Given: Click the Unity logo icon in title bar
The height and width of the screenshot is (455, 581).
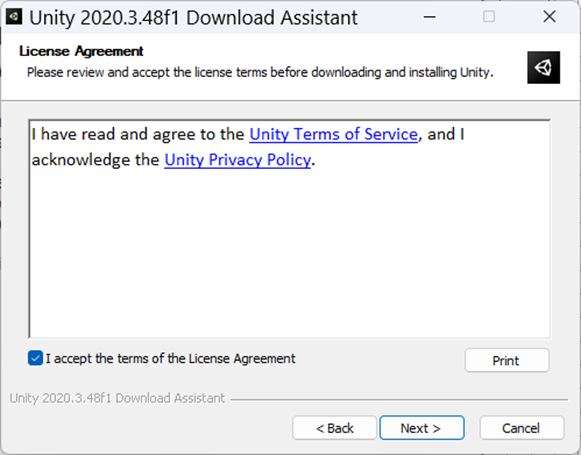Looking at the screenshot, I should 14,16.
